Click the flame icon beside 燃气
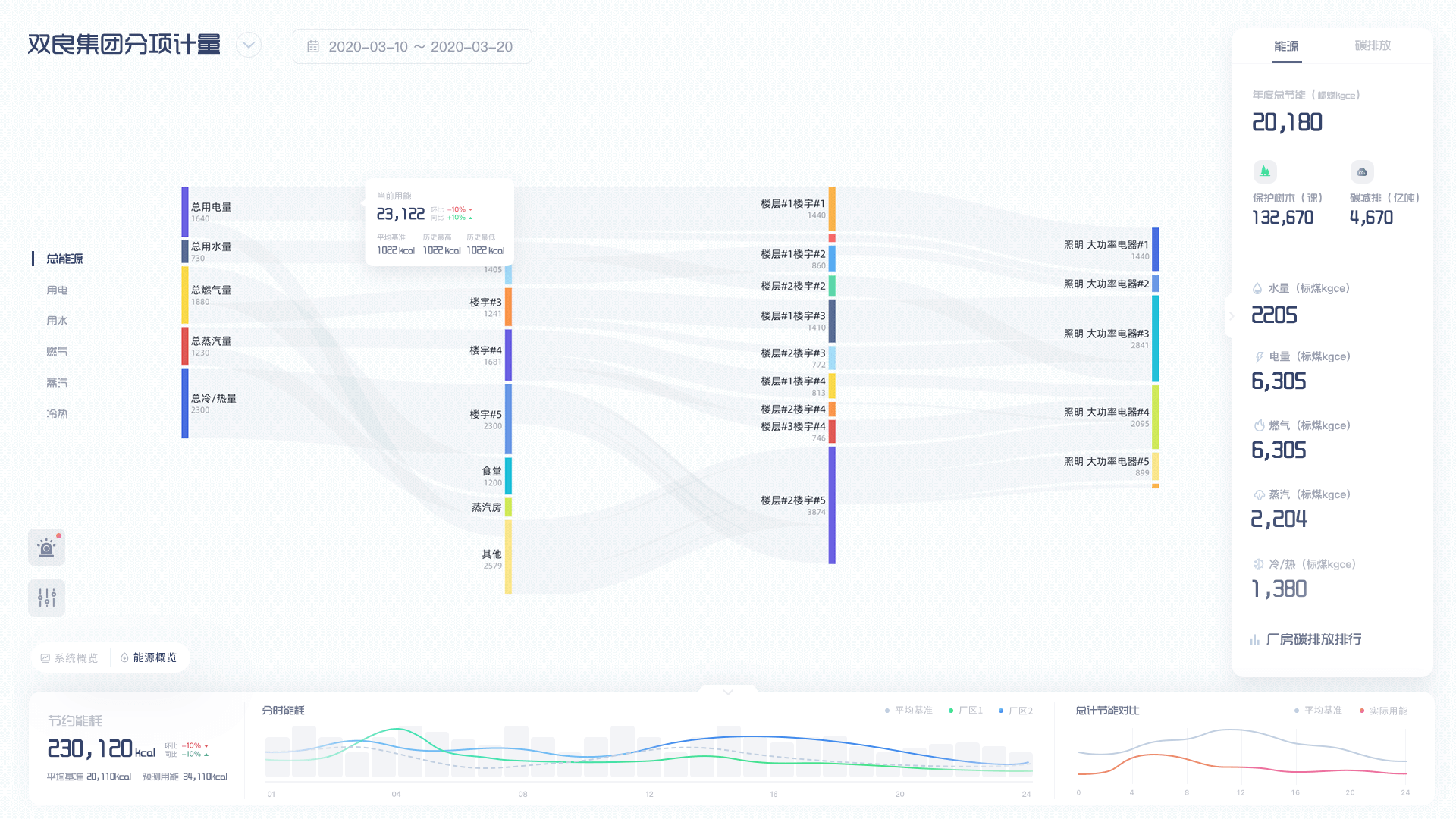 click(1259, 425)
